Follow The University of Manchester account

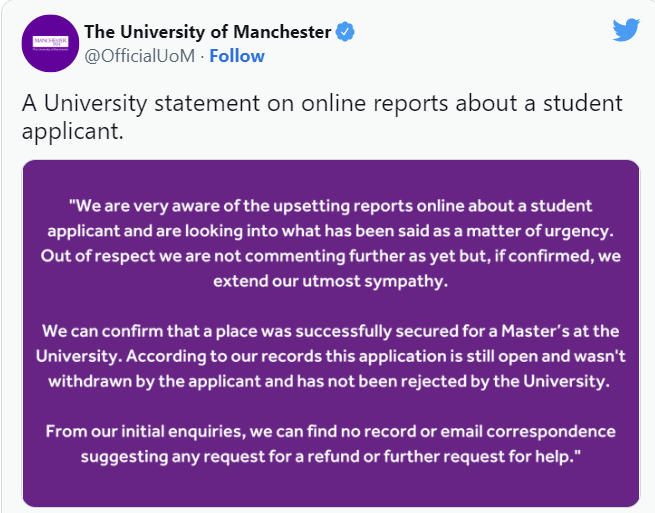237,56
